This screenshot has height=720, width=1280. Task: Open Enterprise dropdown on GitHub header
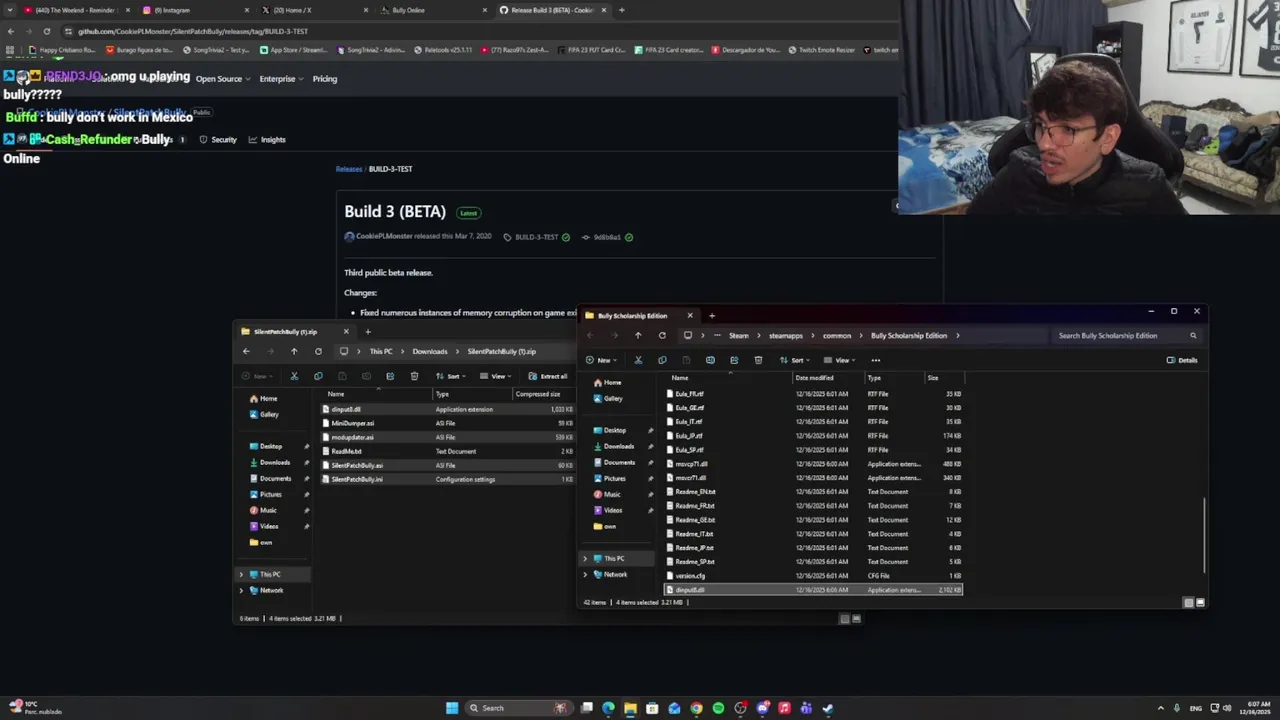point(281,79)
